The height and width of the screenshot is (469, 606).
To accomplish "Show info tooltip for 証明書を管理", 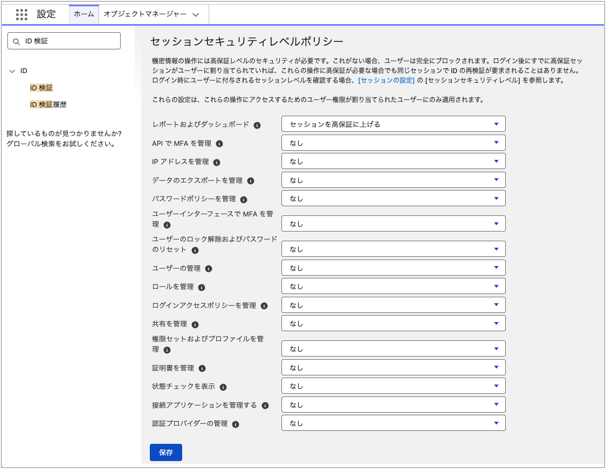I will pos(202,369).
